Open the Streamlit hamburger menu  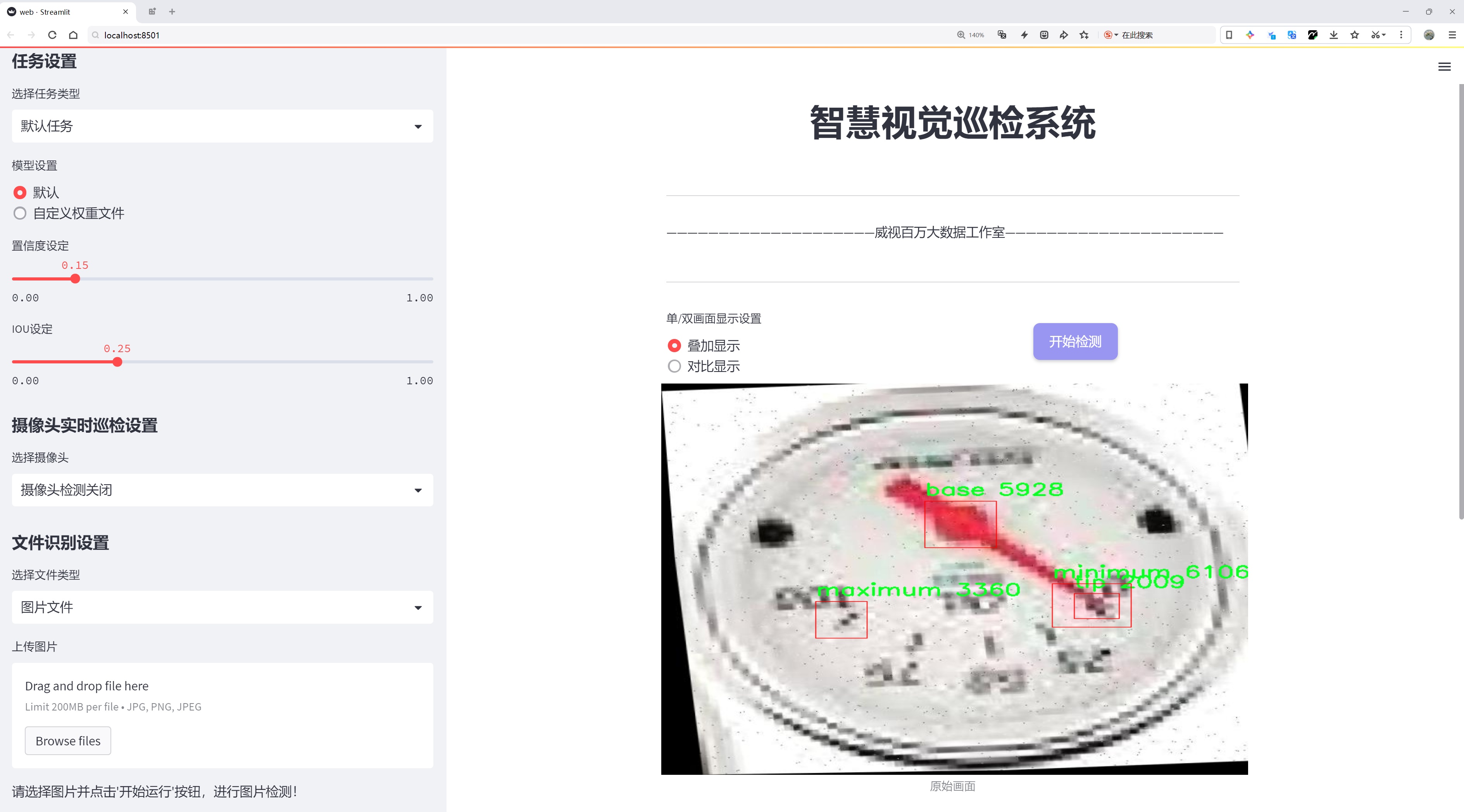(x=1444, y=67)
